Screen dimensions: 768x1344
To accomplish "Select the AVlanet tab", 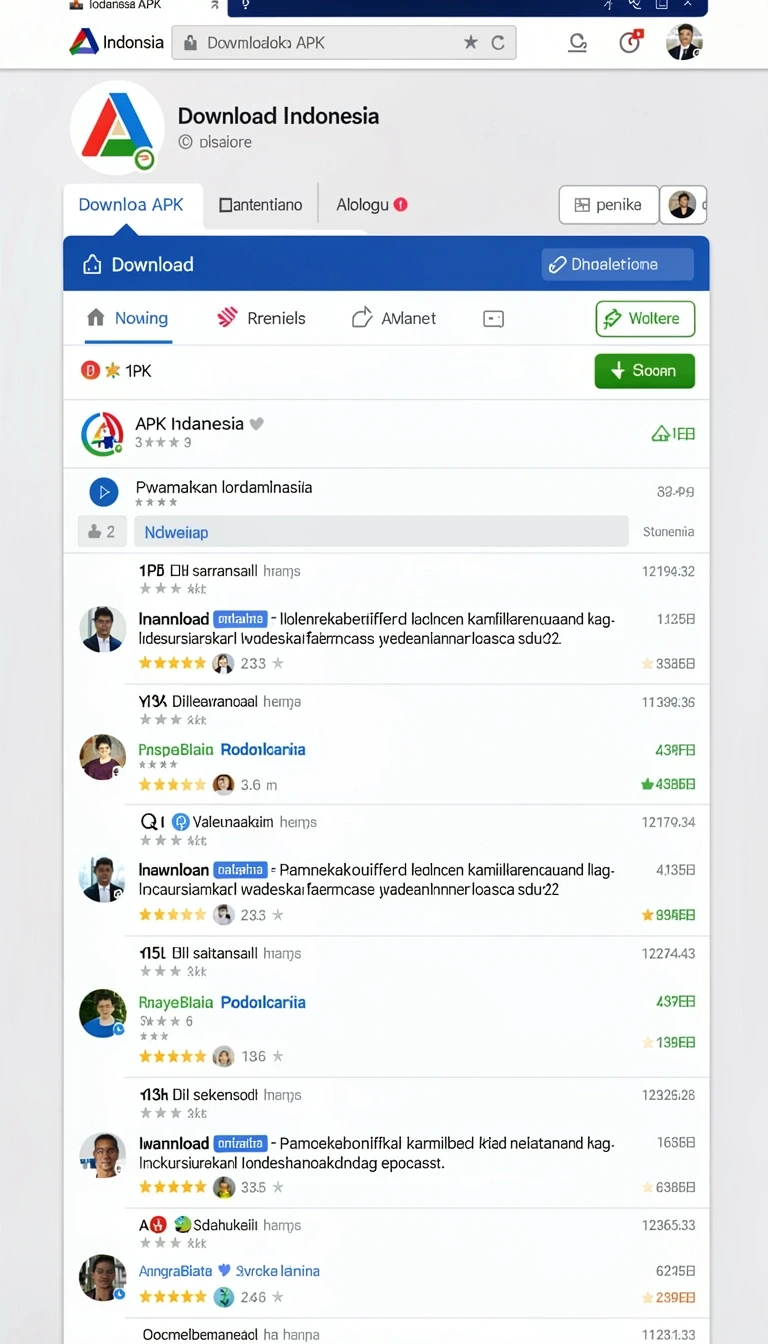I will coord(394,318).
